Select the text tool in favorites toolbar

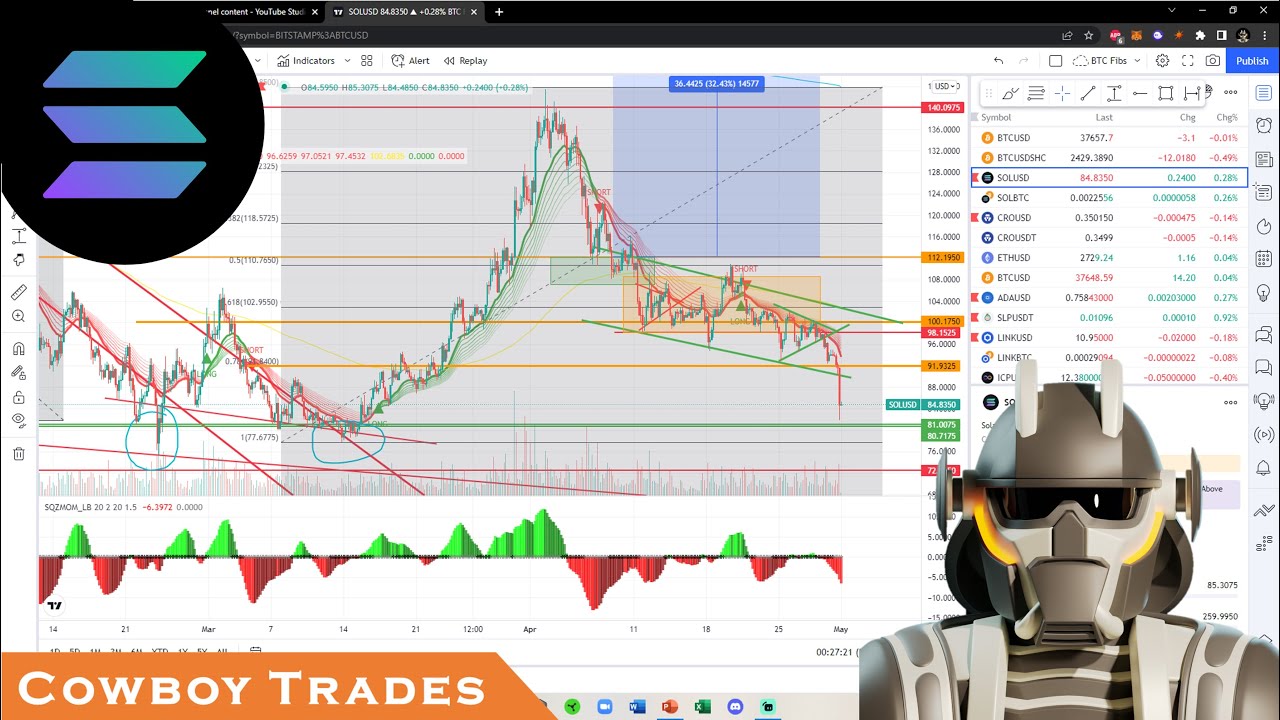[x=1114, y=93]
